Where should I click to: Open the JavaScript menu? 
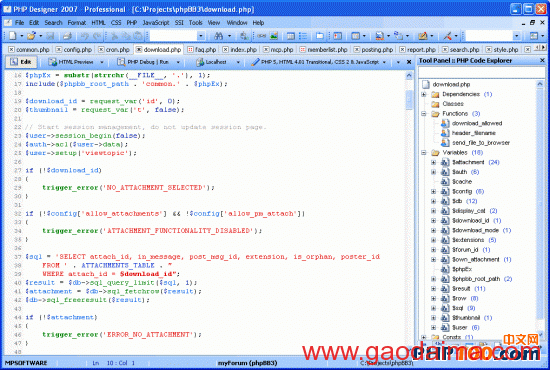coord(156,23)
